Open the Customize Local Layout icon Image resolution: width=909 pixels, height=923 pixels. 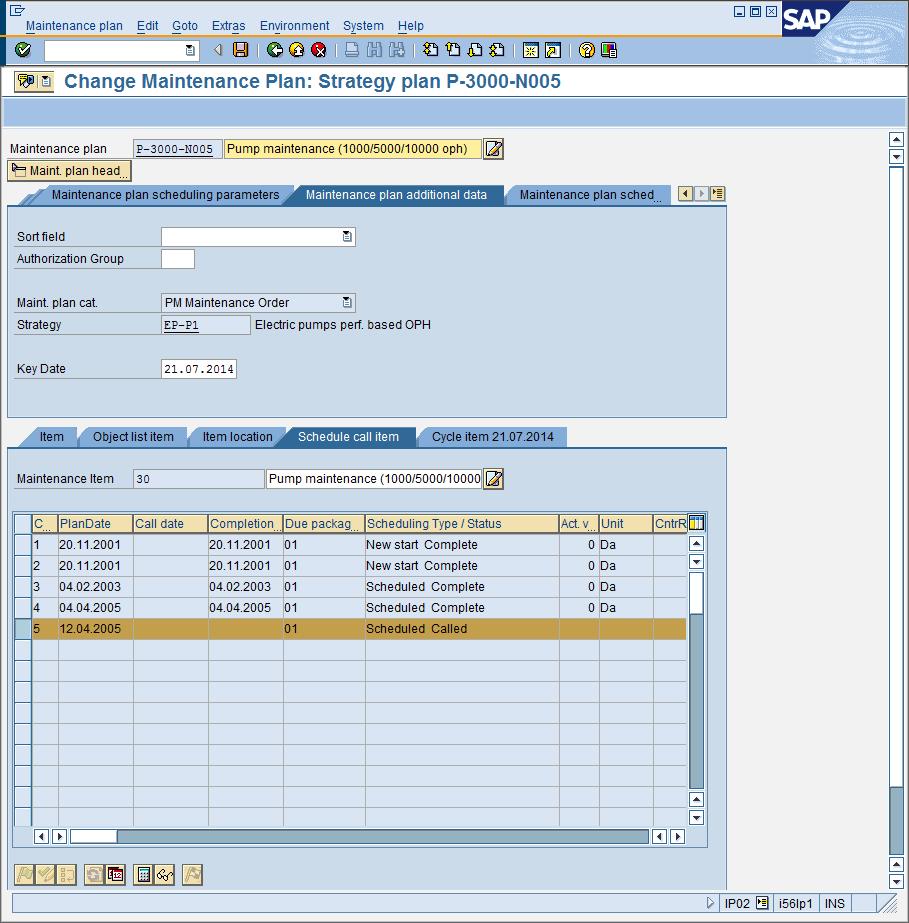tap(609, 50)
